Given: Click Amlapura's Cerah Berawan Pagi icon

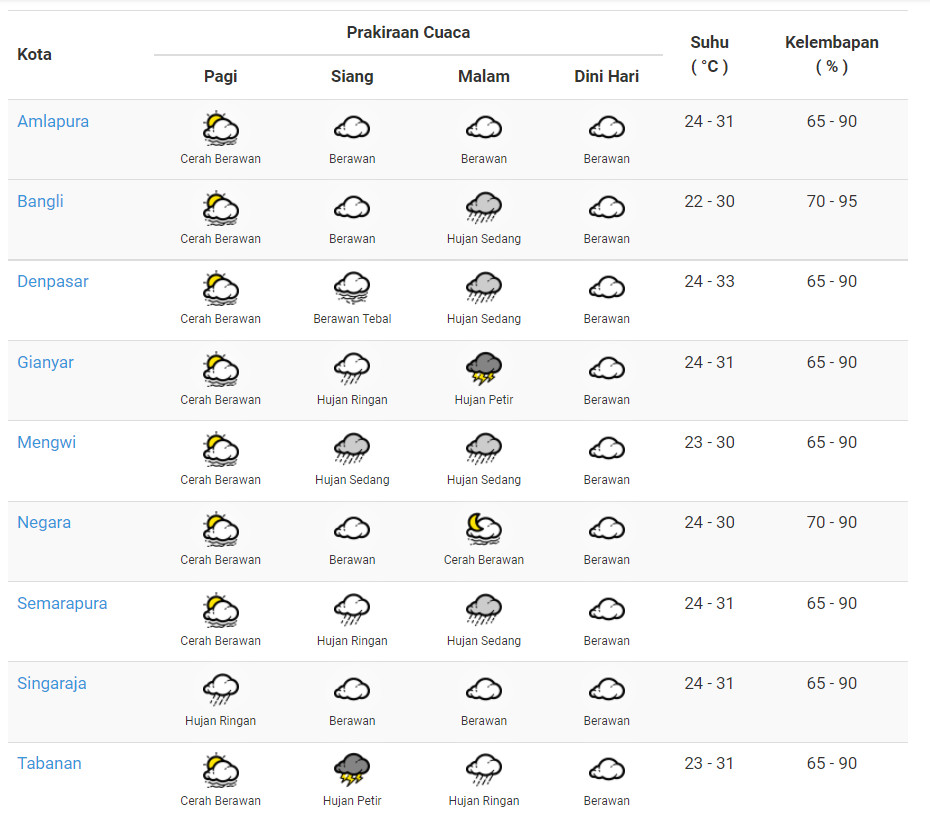Looking at the screenshot, I should point(220,128).
